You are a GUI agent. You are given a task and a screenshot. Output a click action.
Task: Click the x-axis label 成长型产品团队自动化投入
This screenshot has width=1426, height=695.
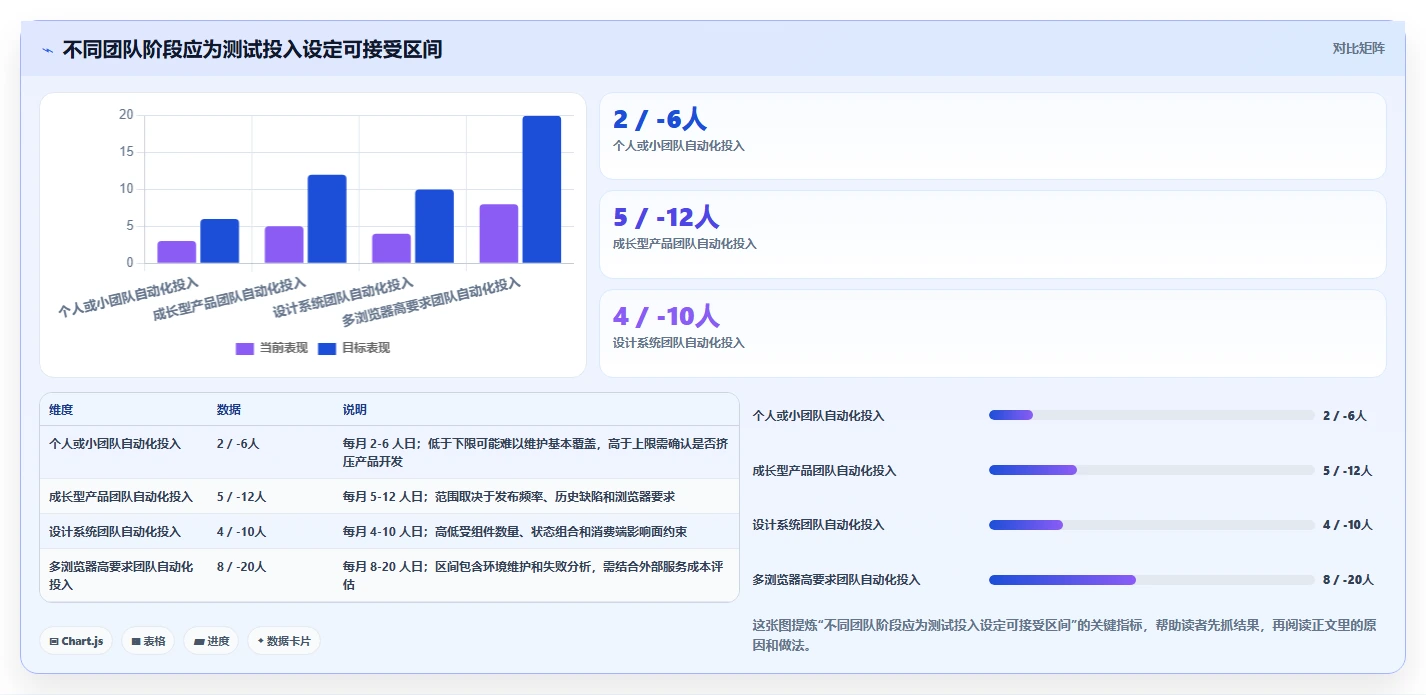coord(229,299)
